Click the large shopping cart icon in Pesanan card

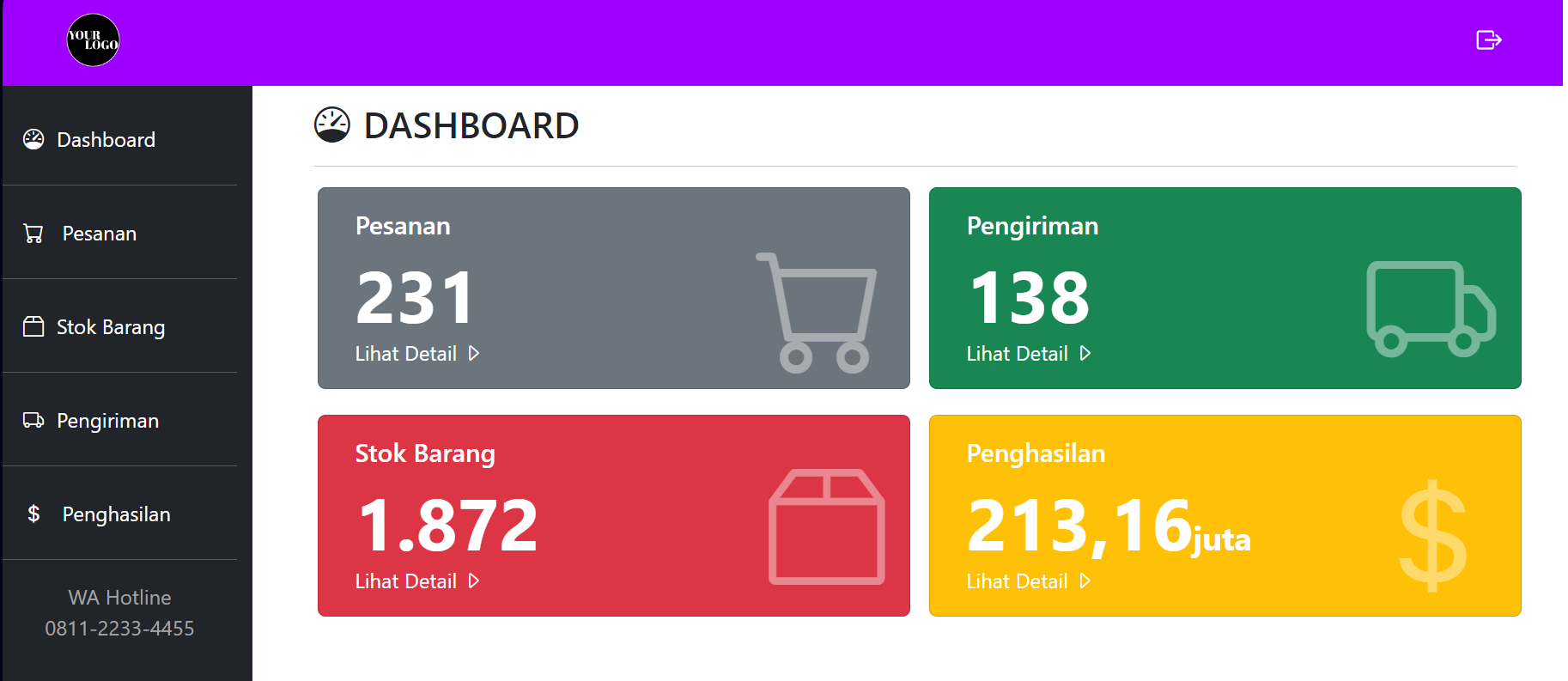(x=816, y=313)
